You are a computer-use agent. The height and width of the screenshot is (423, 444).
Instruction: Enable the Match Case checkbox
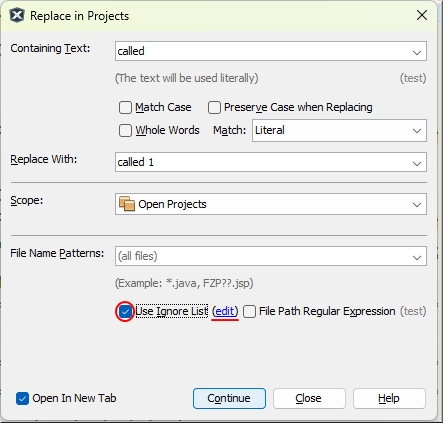(125, 108)
